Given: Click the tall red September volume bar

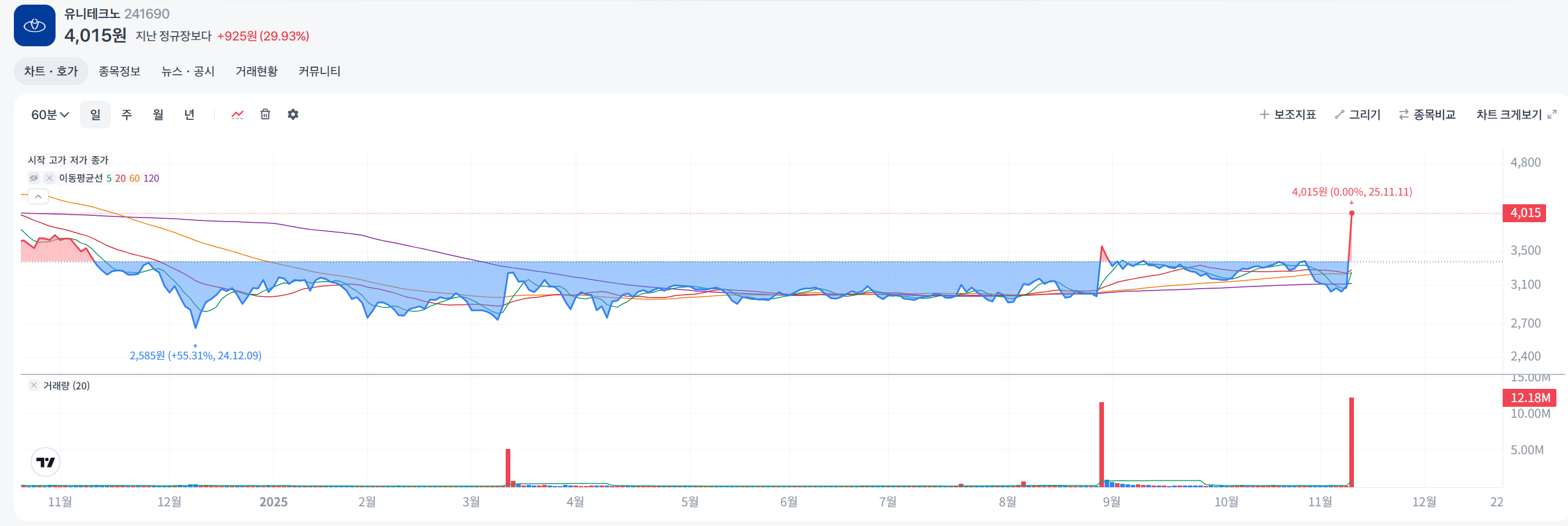Looking at the screenshot, I should click(x=1102, y=444).
